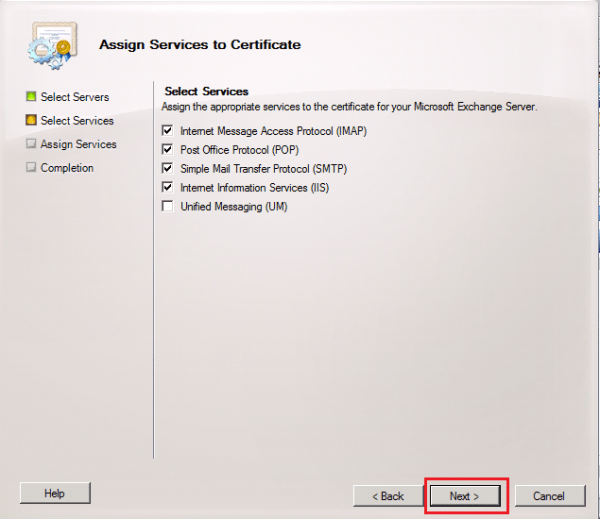Uncheck the Post Office Protocol (POP) checkbox

coord(167,150)
